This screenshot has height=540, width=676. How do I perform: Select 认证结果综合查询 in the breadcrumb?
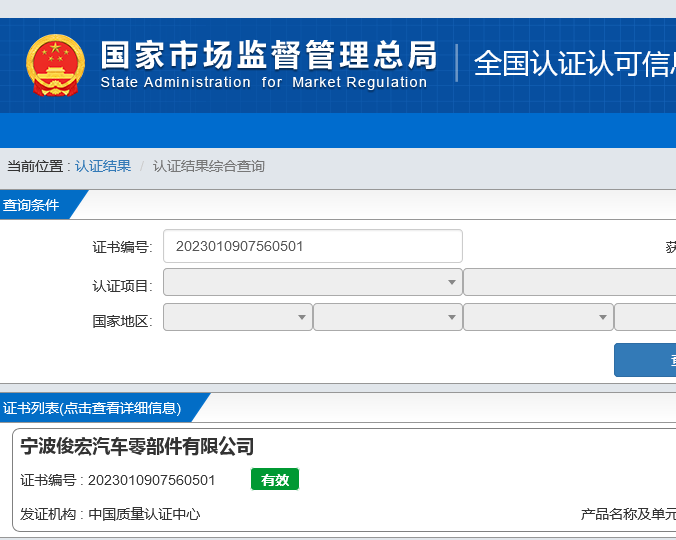209,166
